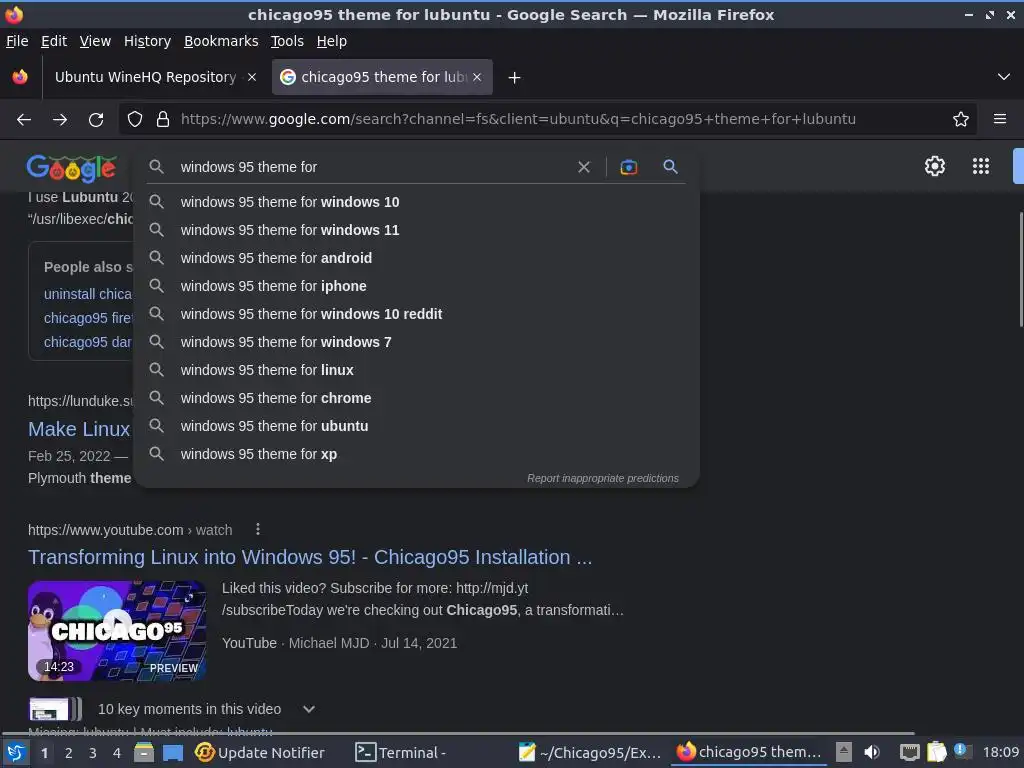This screenshot has height=768, width=1024.
Task: Reload the current page
Action: coord(96,120)
